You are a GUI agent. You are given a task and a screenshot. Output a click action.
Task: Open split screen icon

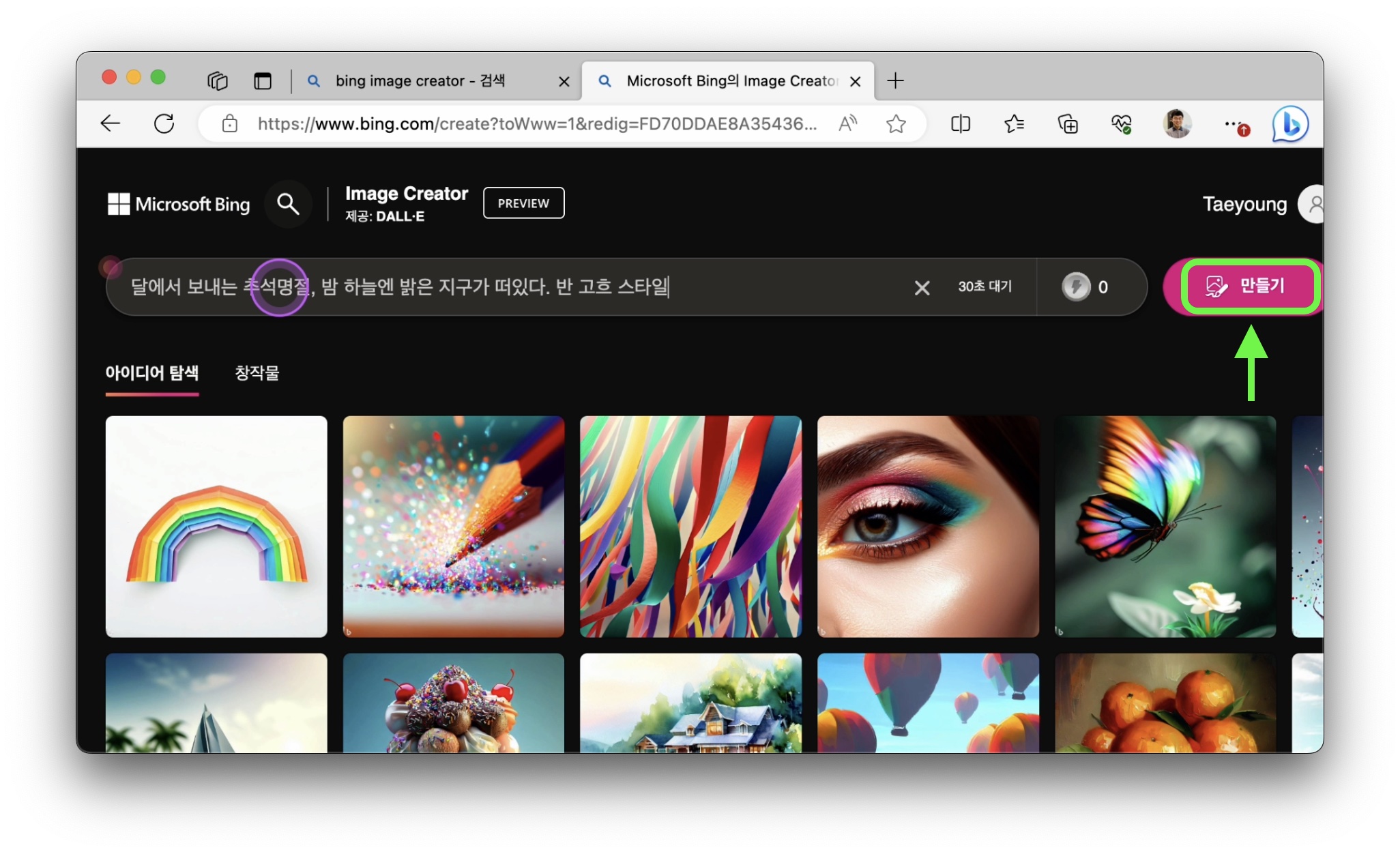(x=961, y=123)
